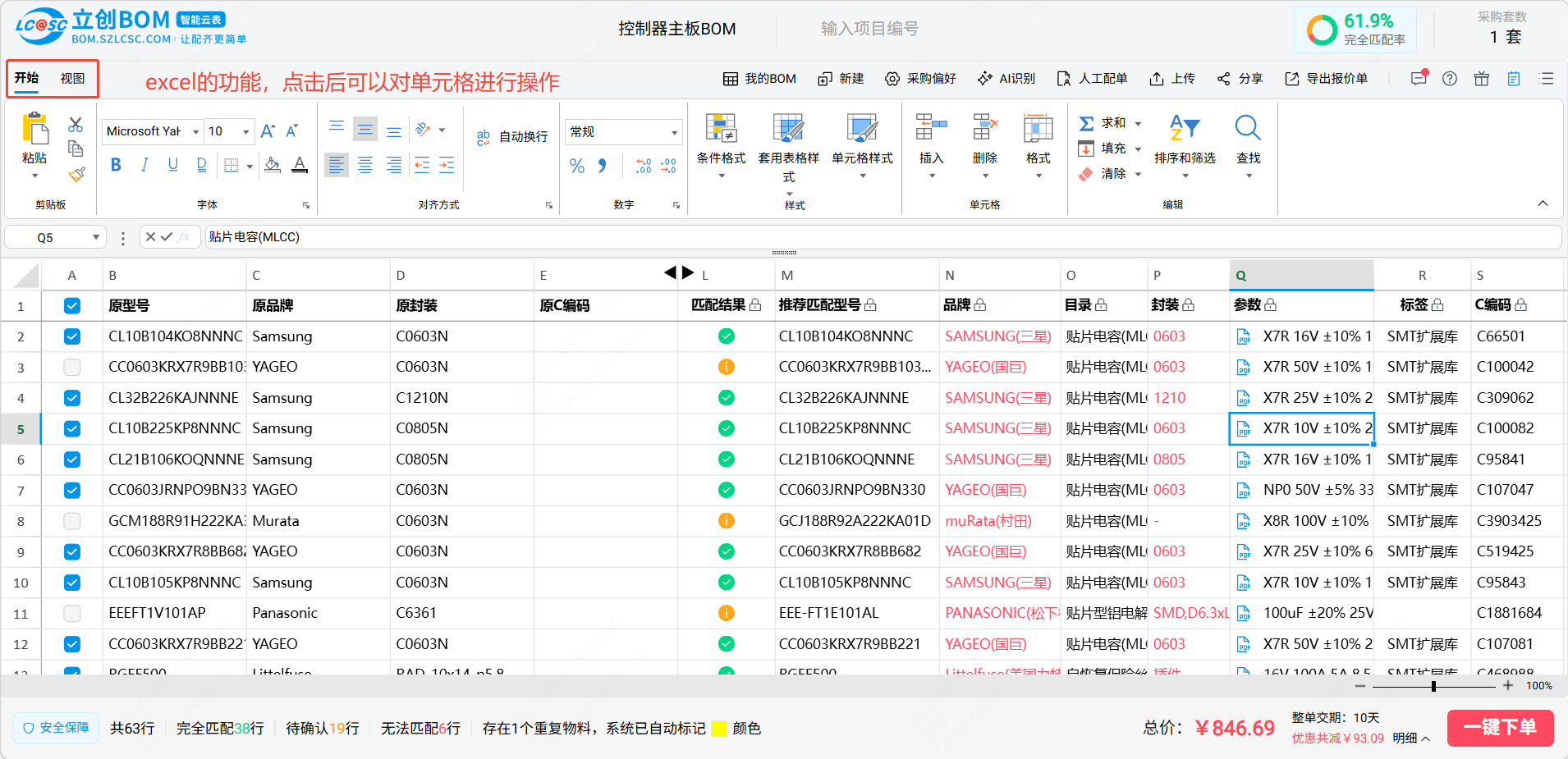Click the format painter brush icon

tap(76, 174)
